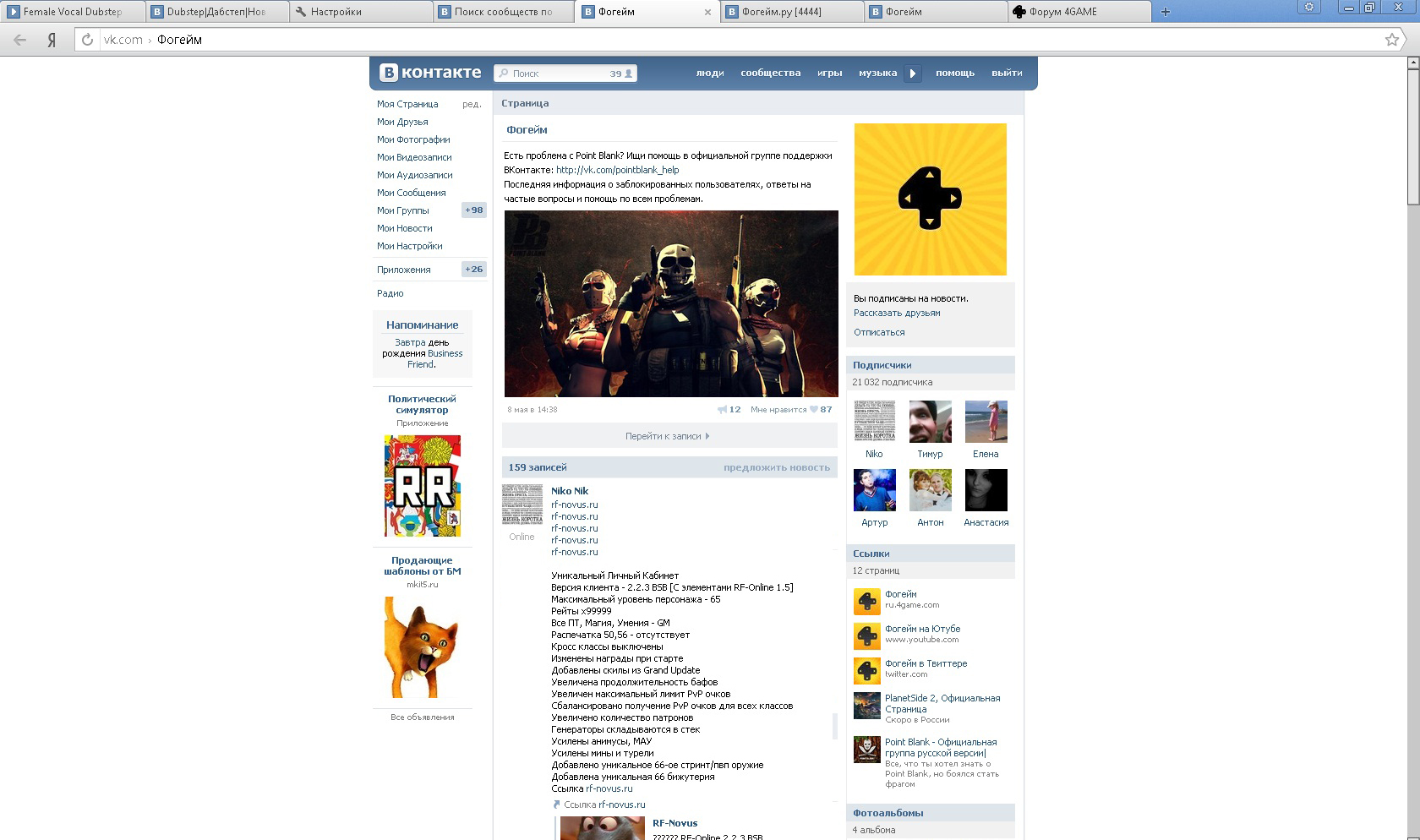
Task: Click Отписаться to unsubscribe
Action: 879,332
